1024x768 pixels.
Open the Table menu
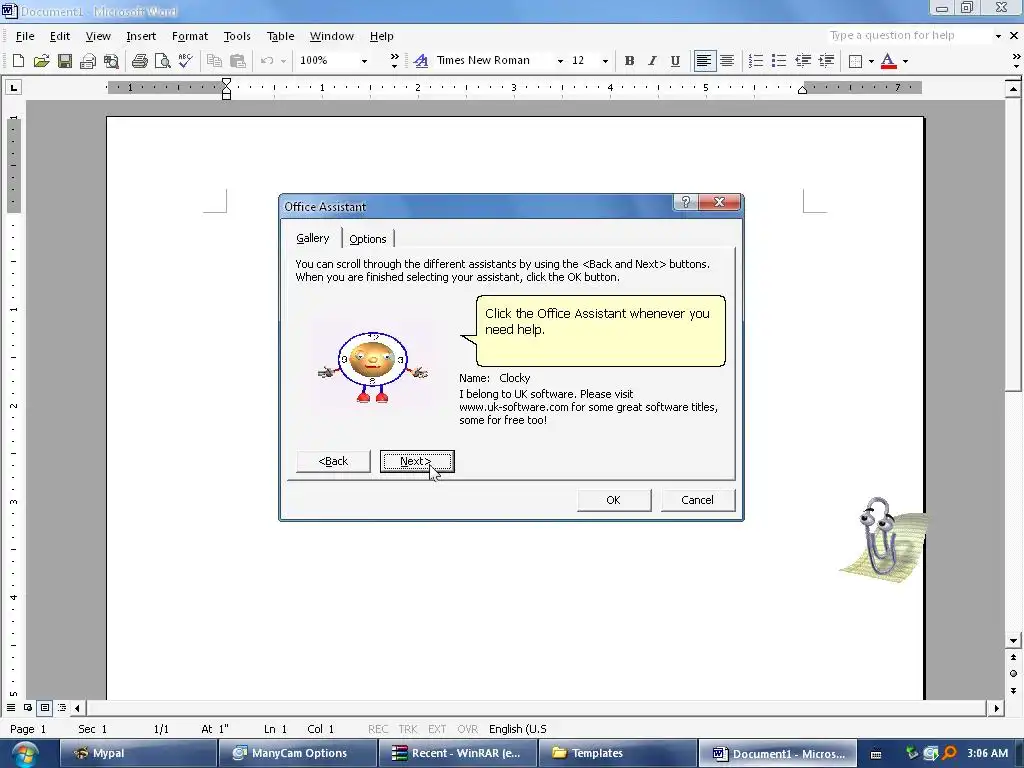[x=281, y=36]
